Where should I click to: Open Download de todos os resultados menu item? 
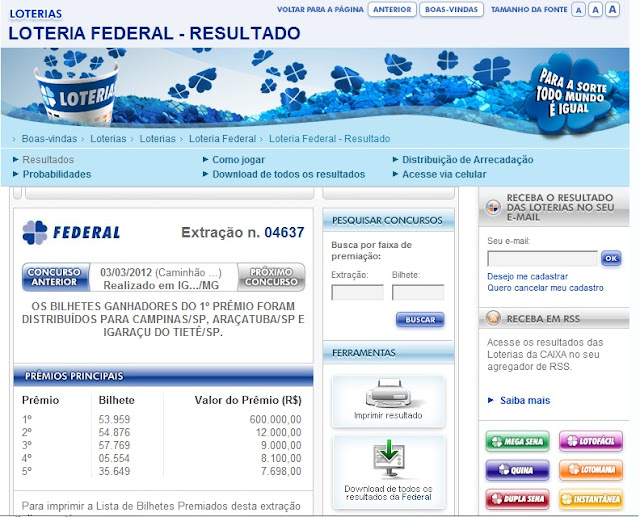pos(289,174)
